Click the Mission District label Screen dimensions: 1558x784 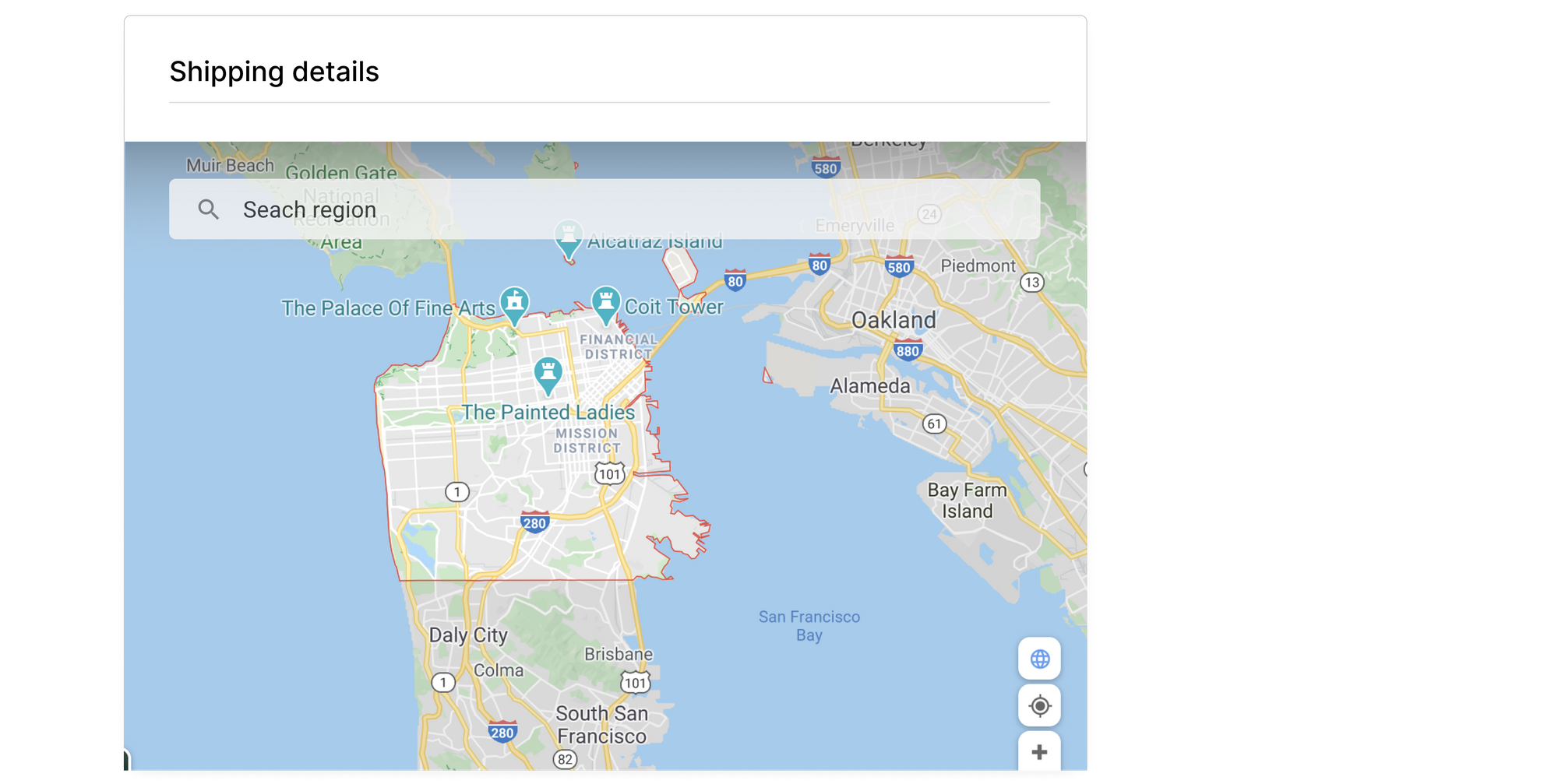pos(587,441)
